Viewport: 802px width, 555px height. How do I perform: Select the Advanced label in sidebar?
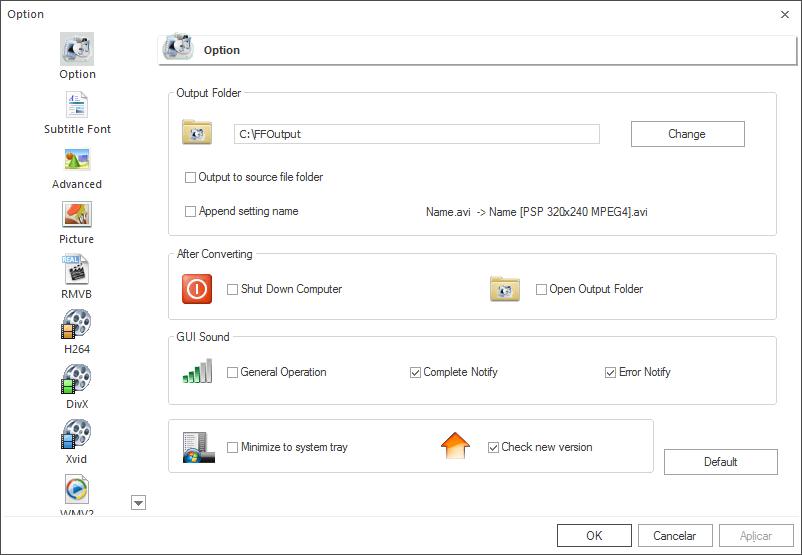(x=77, y=184)
